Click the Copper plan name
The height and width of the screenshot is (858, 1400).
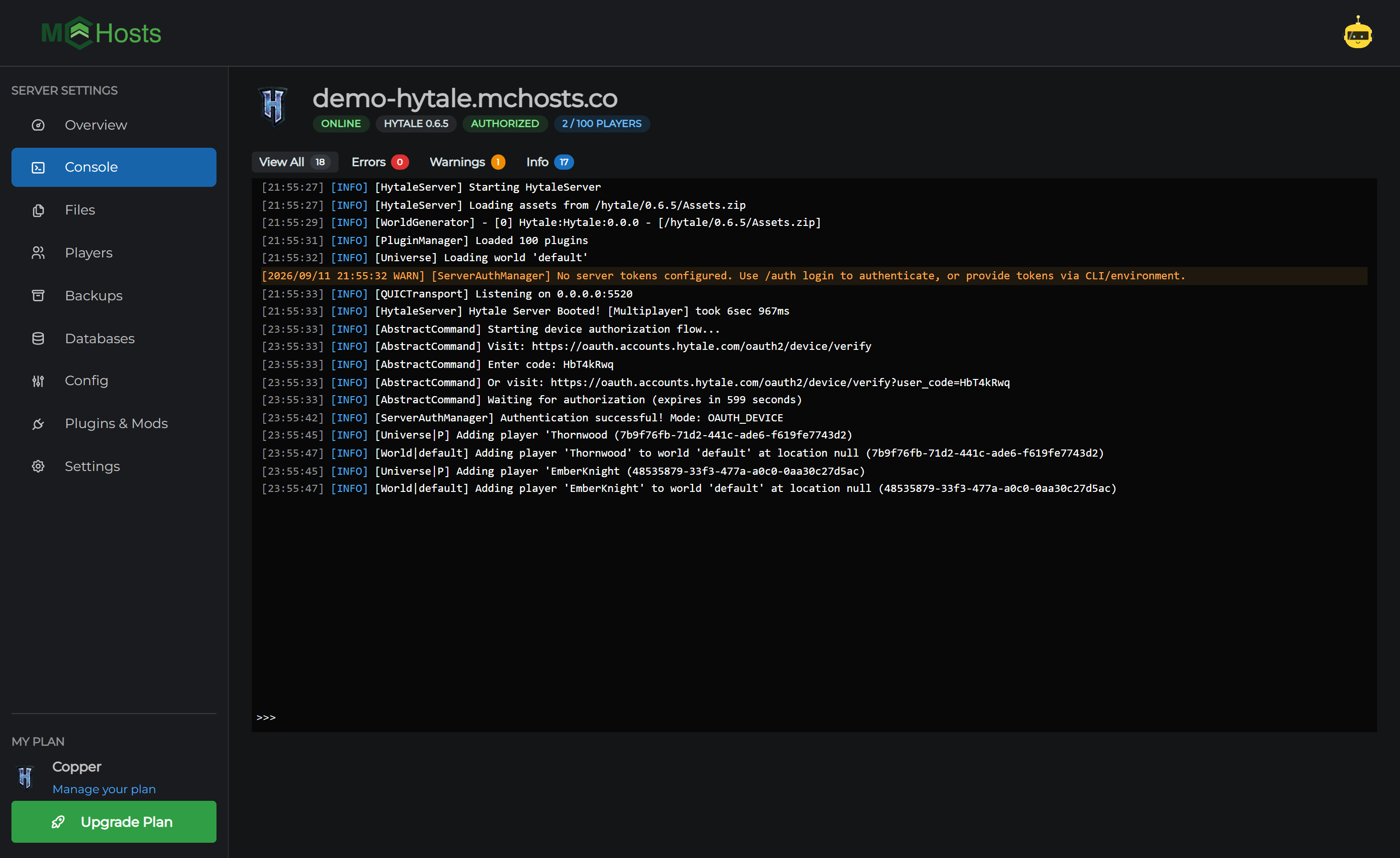pyautogui.click(x=77, y=766)
